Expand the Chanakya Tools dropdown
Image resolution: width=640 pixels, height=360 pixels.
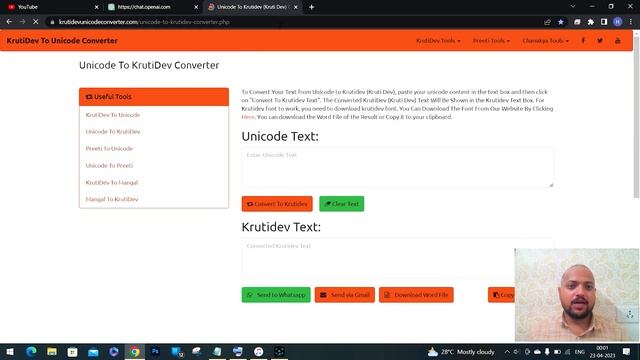545,40
